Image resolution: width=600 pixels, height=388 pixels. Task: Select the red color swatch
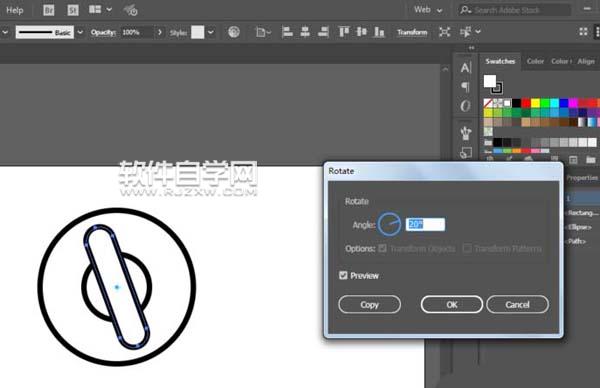(x=526, y=103)
